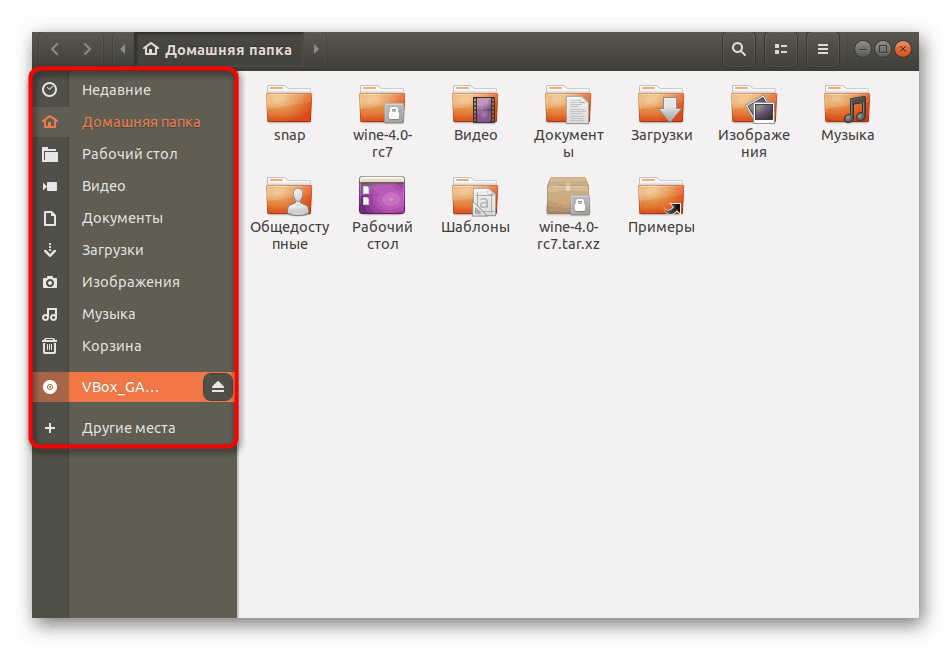Image resolution: width=951 pixels, height=650 pixels.
Task: Eject the VBox_GA disc
Action: [218, 387]
